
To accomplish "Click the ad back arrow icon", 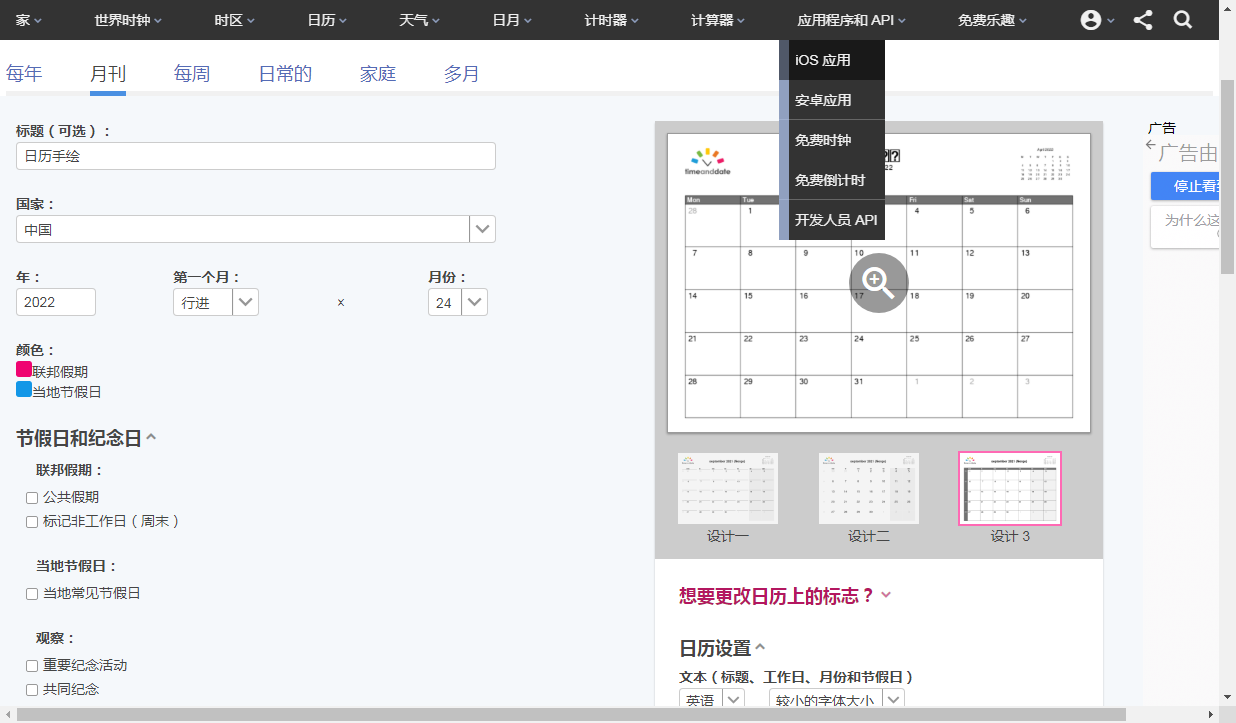I will pos(1150,146).
